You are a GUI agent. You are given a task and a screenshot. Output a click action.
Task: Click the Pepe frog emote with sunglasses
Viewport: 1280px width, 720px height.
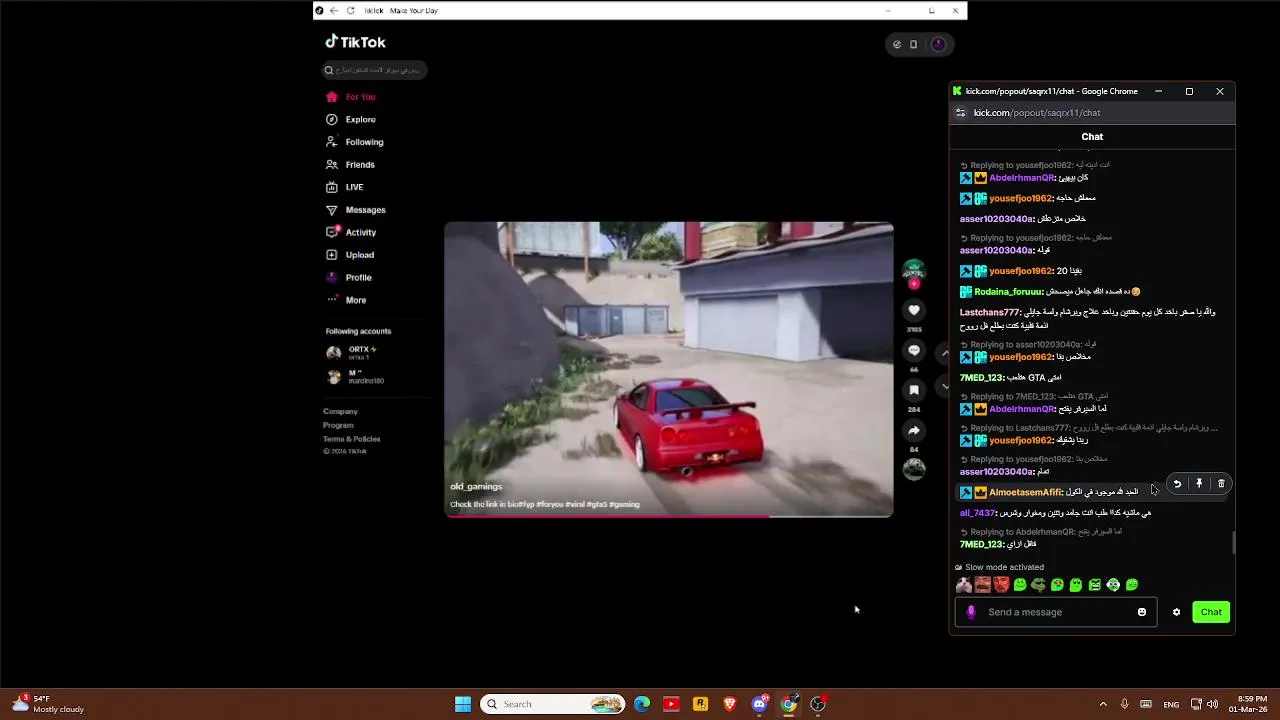point(1038,585)
